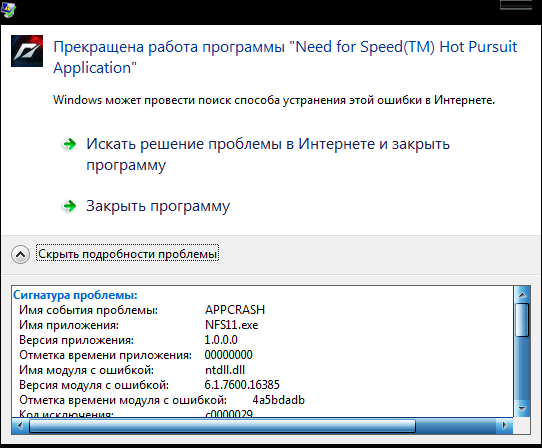Click the APPCRASH event name value

click(x=235, y=310)
